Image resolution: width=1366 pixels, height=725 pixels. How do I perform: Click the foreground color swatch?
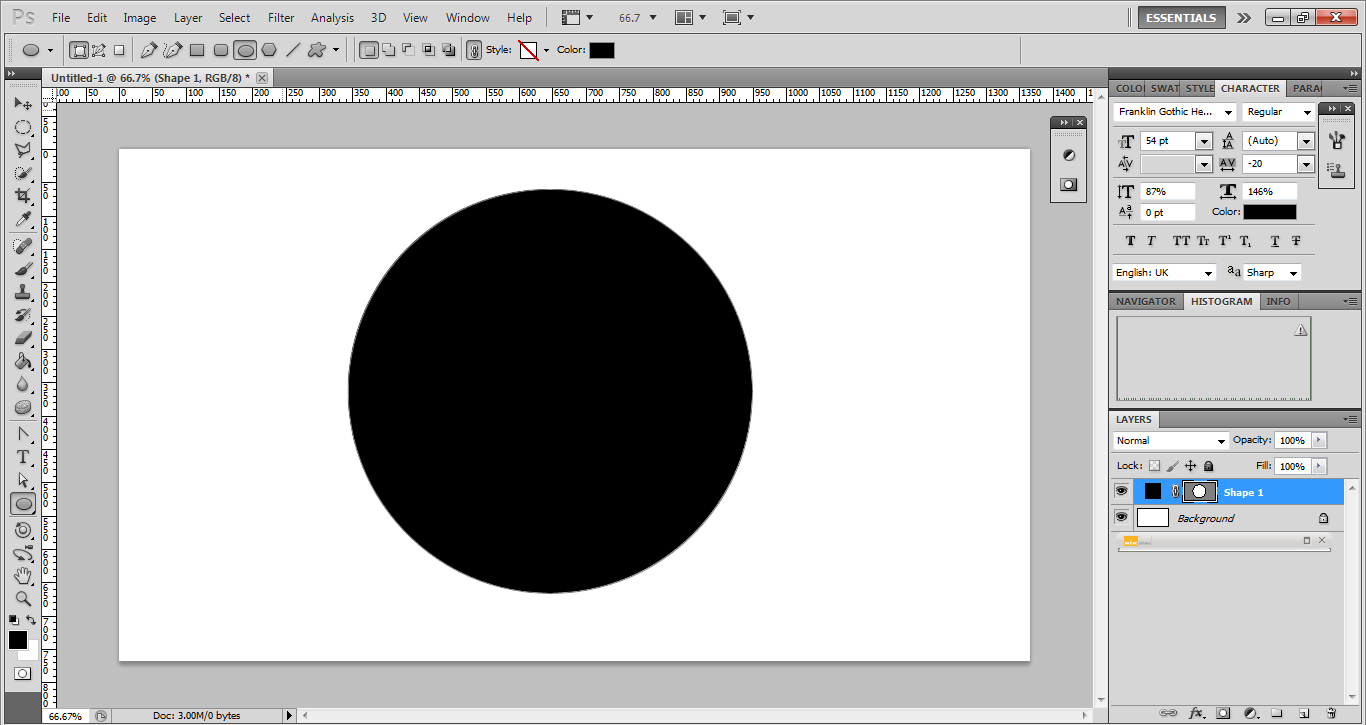coord(17,636)
